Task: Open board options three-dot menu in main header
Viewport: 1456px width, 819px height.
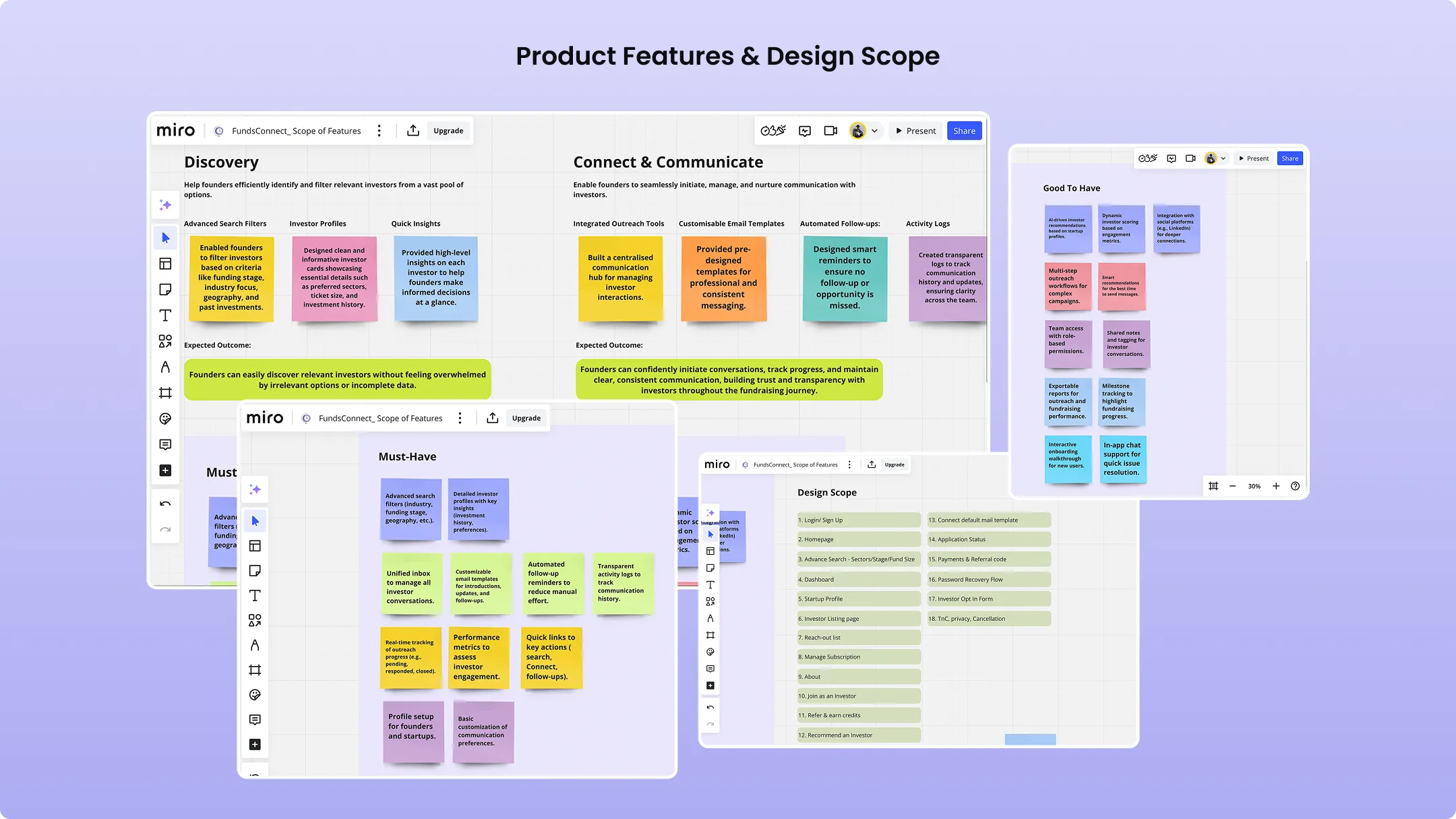Action: click(379, 131)
